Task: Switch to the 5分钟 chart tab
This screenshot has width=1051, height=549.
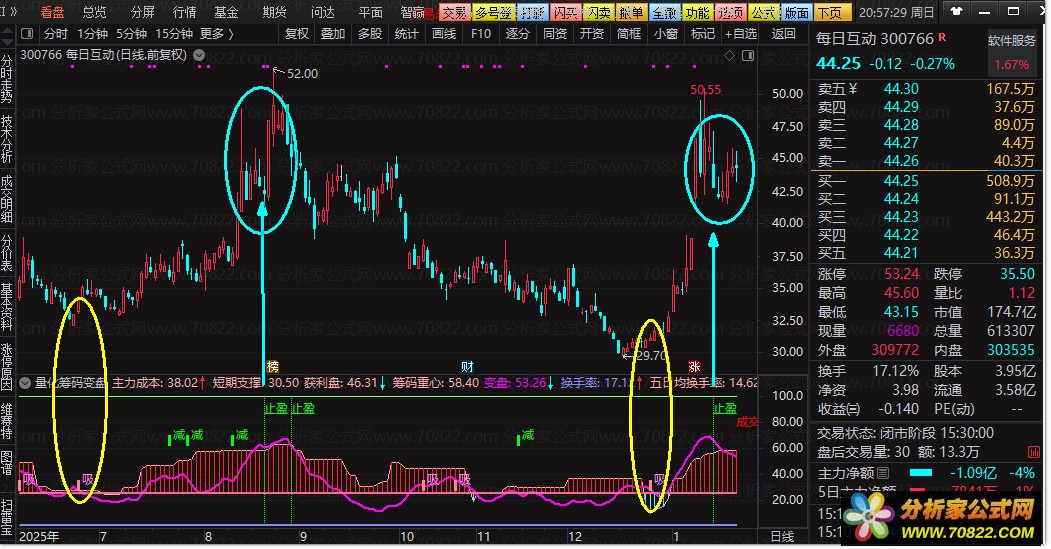Action: coord(132,33)
